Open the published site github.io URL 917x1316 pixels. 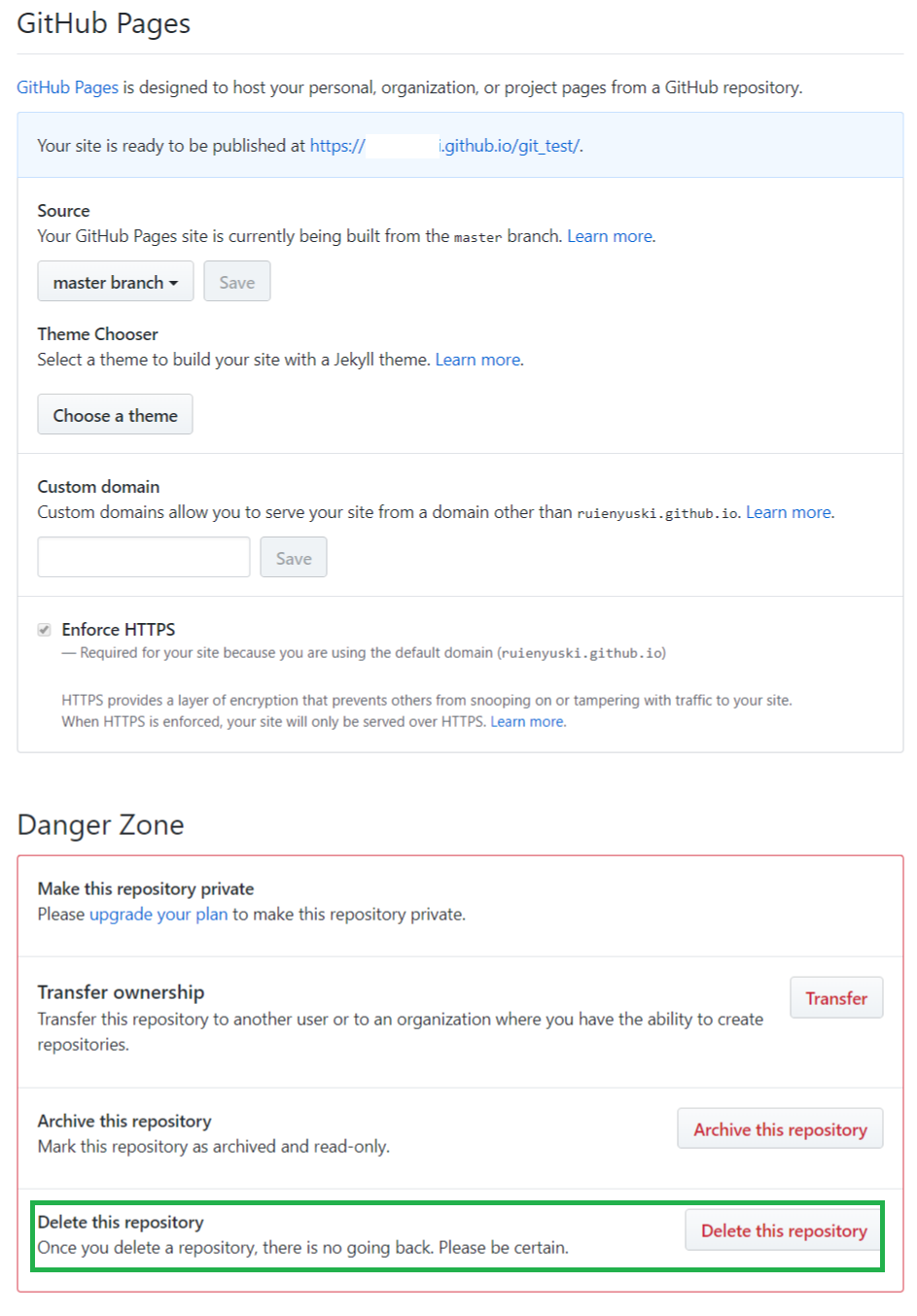[444, 146]
